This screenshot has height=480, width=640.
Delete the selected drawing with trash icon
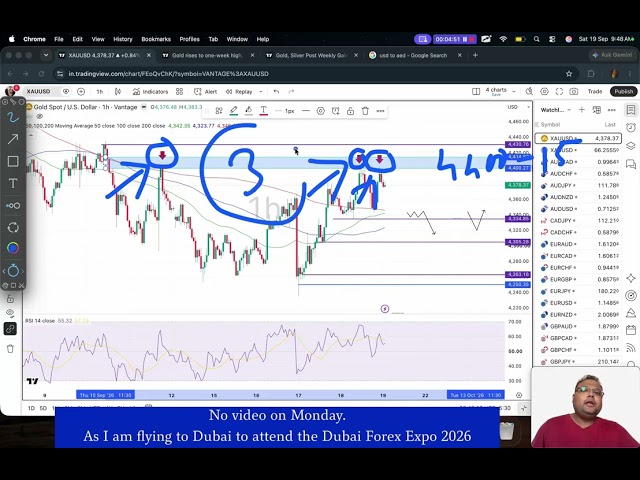(x=365, y=111)
